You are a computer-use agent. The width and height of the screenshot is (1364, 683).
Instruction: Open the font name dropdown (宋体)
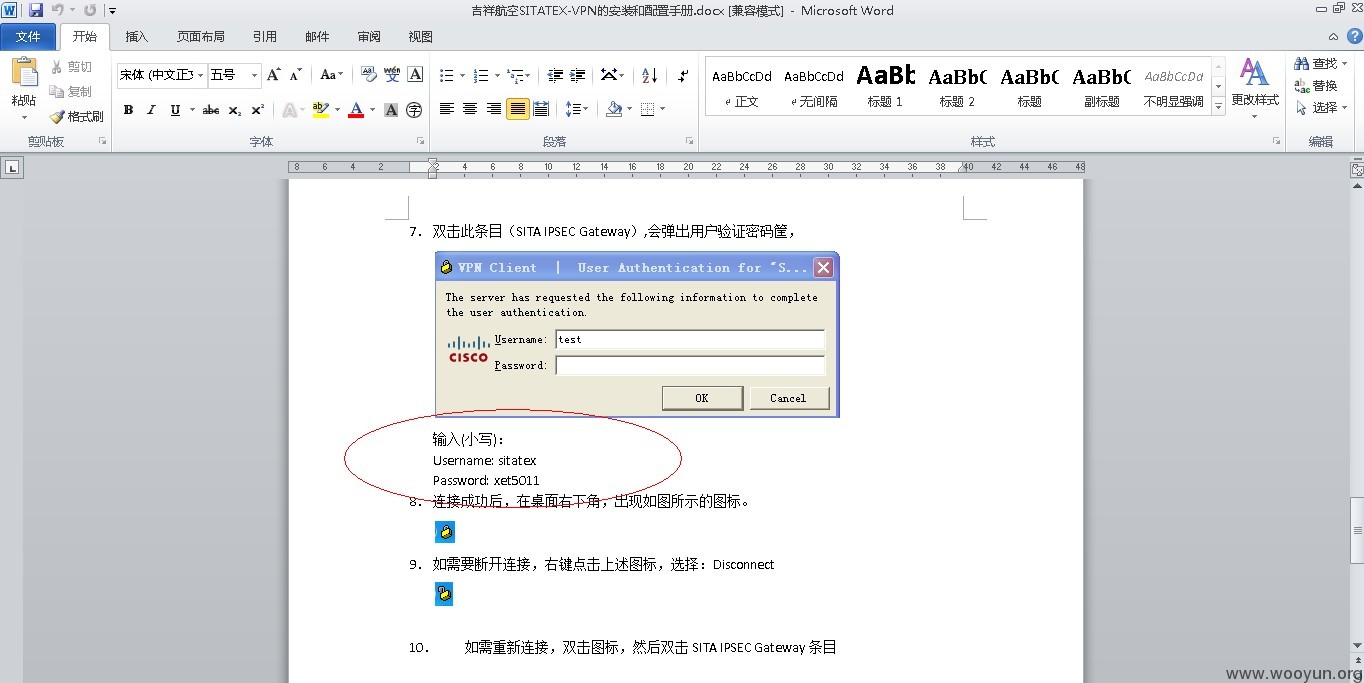pyautogui.click(x=201, y=75)
